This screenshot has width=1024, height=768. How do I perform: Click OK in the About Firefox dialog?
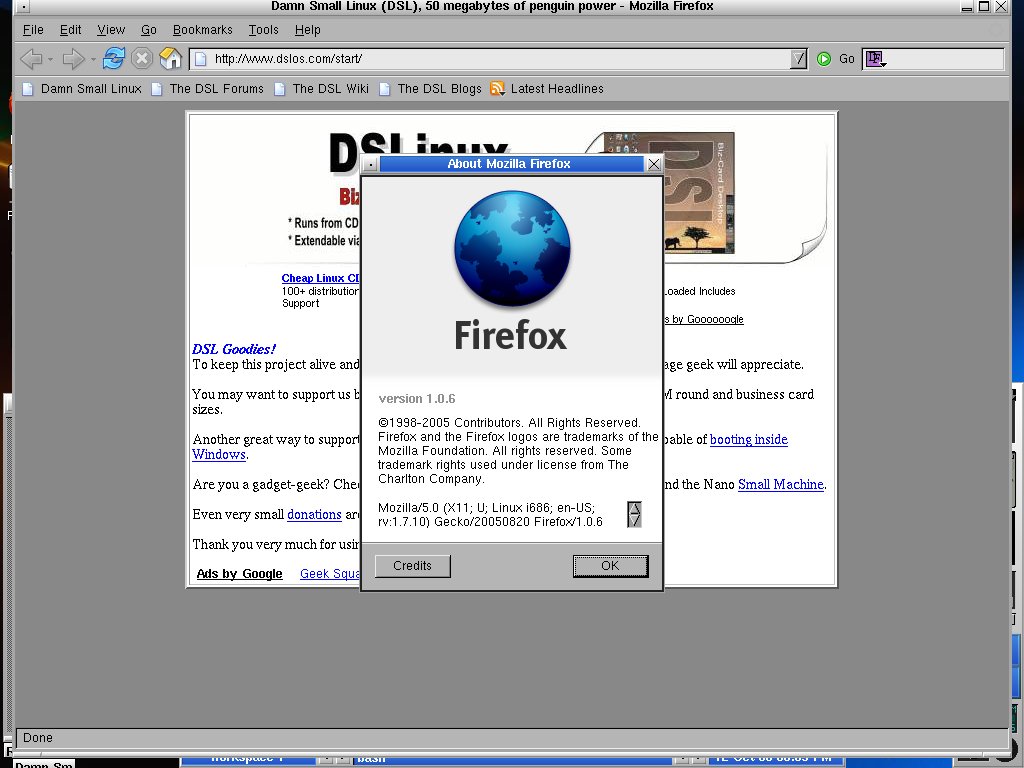click(x=611, y=566)
